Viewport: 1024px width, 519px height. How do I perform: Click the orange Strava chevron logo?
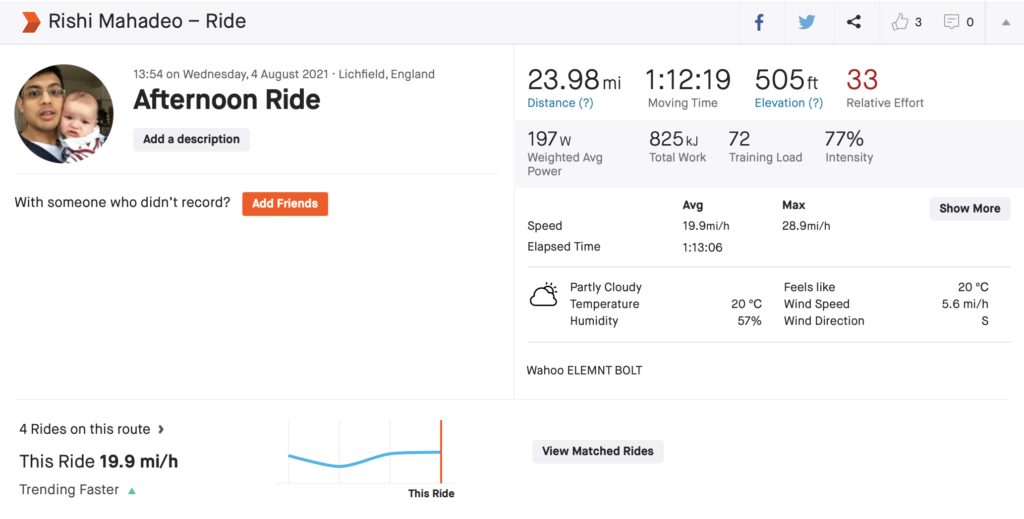point(31,21)
